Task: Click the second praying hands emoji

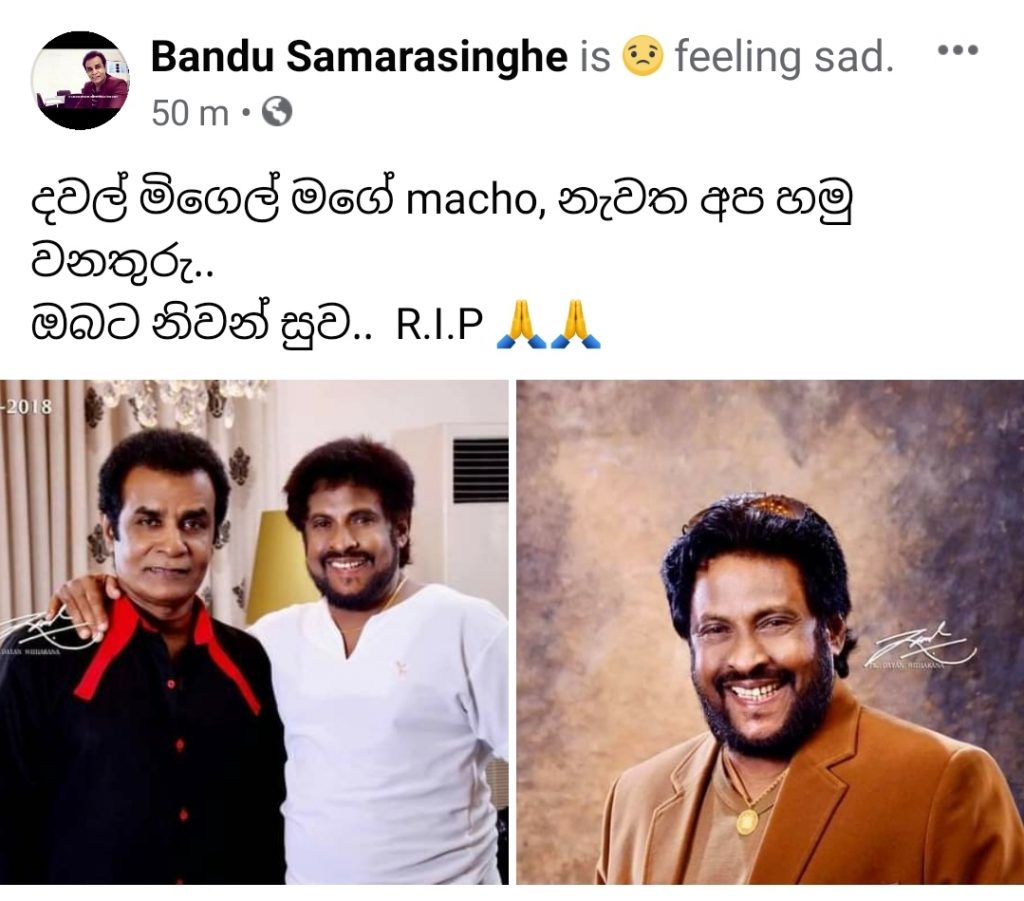Action: (x=575, y=323)
